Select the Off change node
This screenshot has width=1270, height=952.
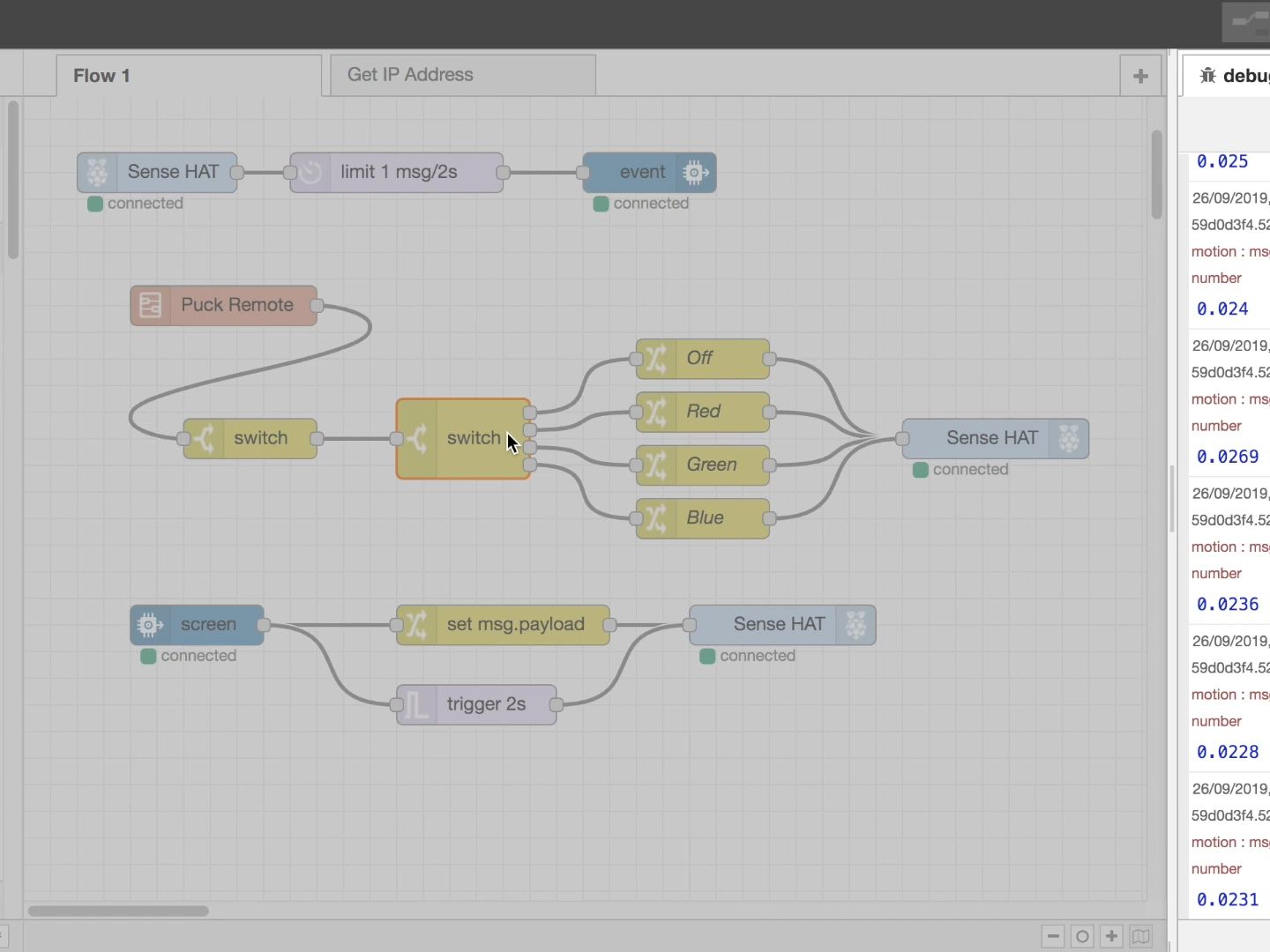pos(702,359)
